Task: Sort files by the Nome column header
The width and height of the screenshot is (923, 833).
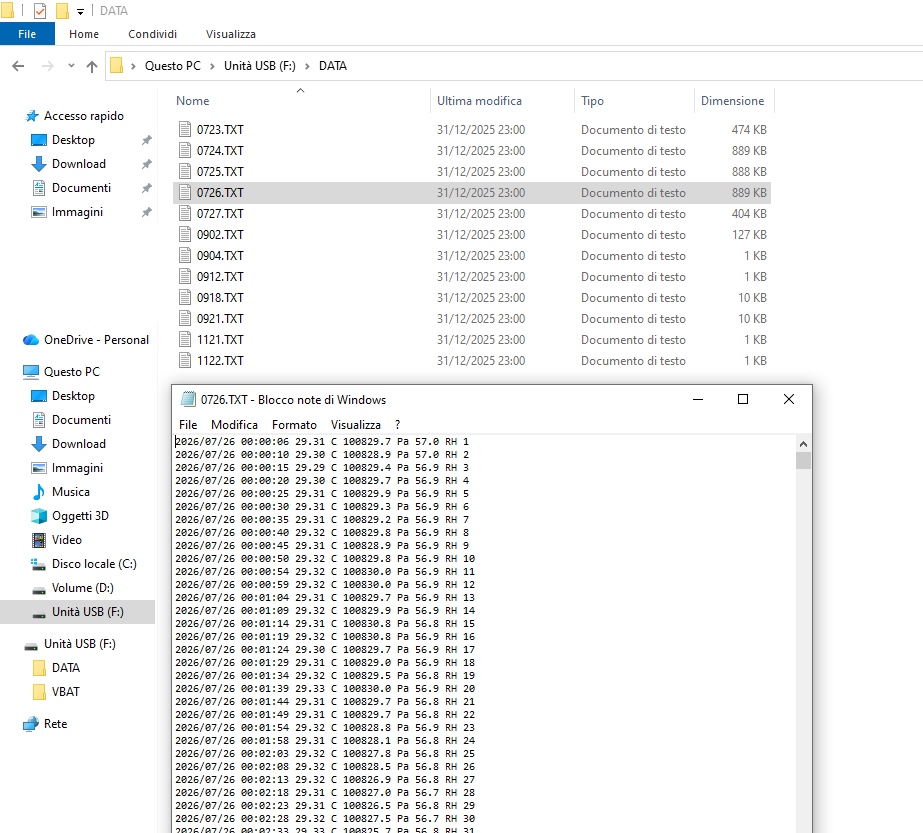Action: click(x=192, y=101)
